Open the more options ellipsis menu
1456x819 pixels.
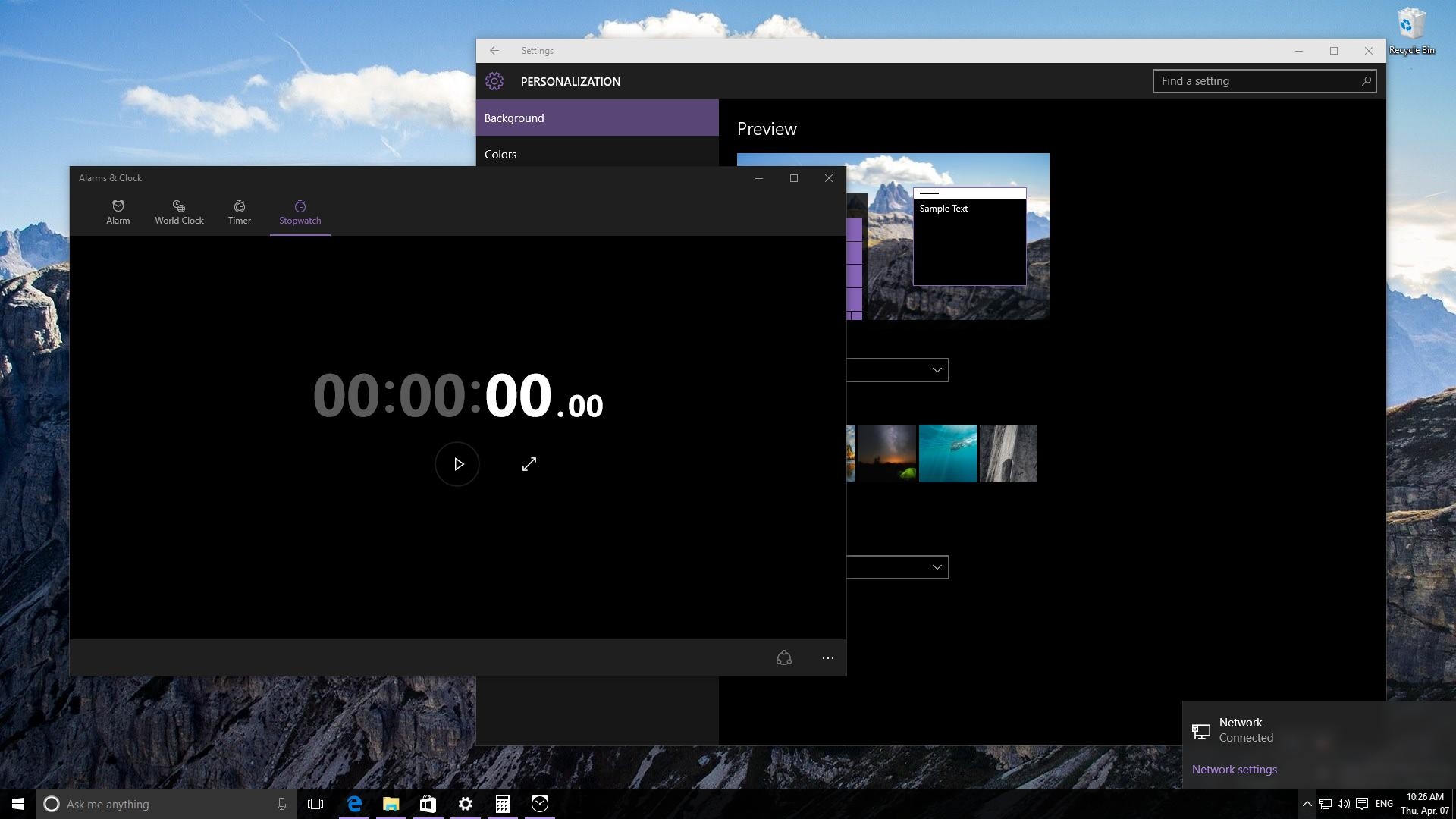click(x=827, y=658)
